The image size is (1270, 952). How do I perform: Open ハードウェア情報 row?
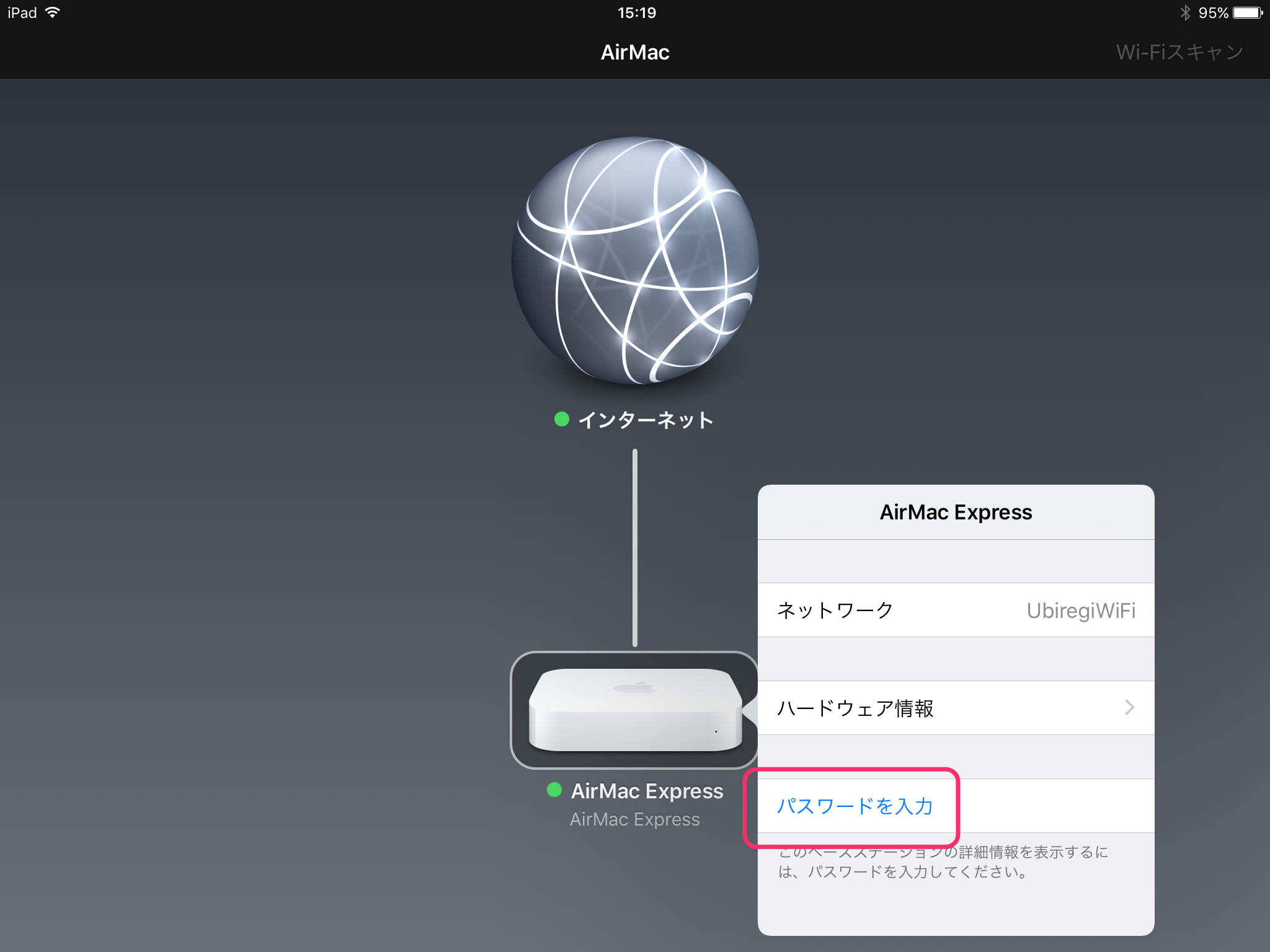[x=956, y=708]
